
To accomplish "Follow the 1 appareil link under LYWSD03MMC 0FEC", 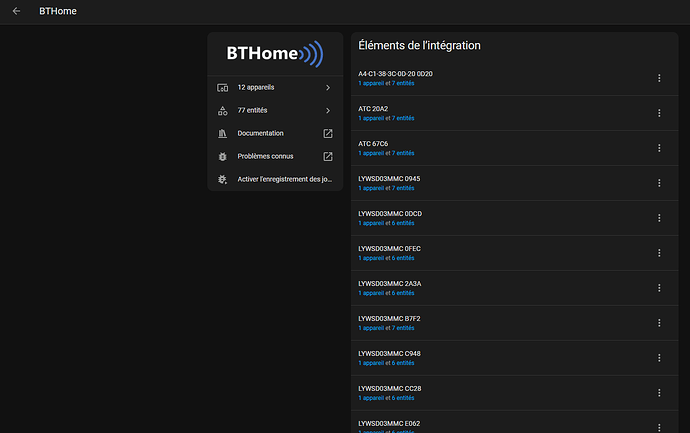I will (x=371, y=258).
